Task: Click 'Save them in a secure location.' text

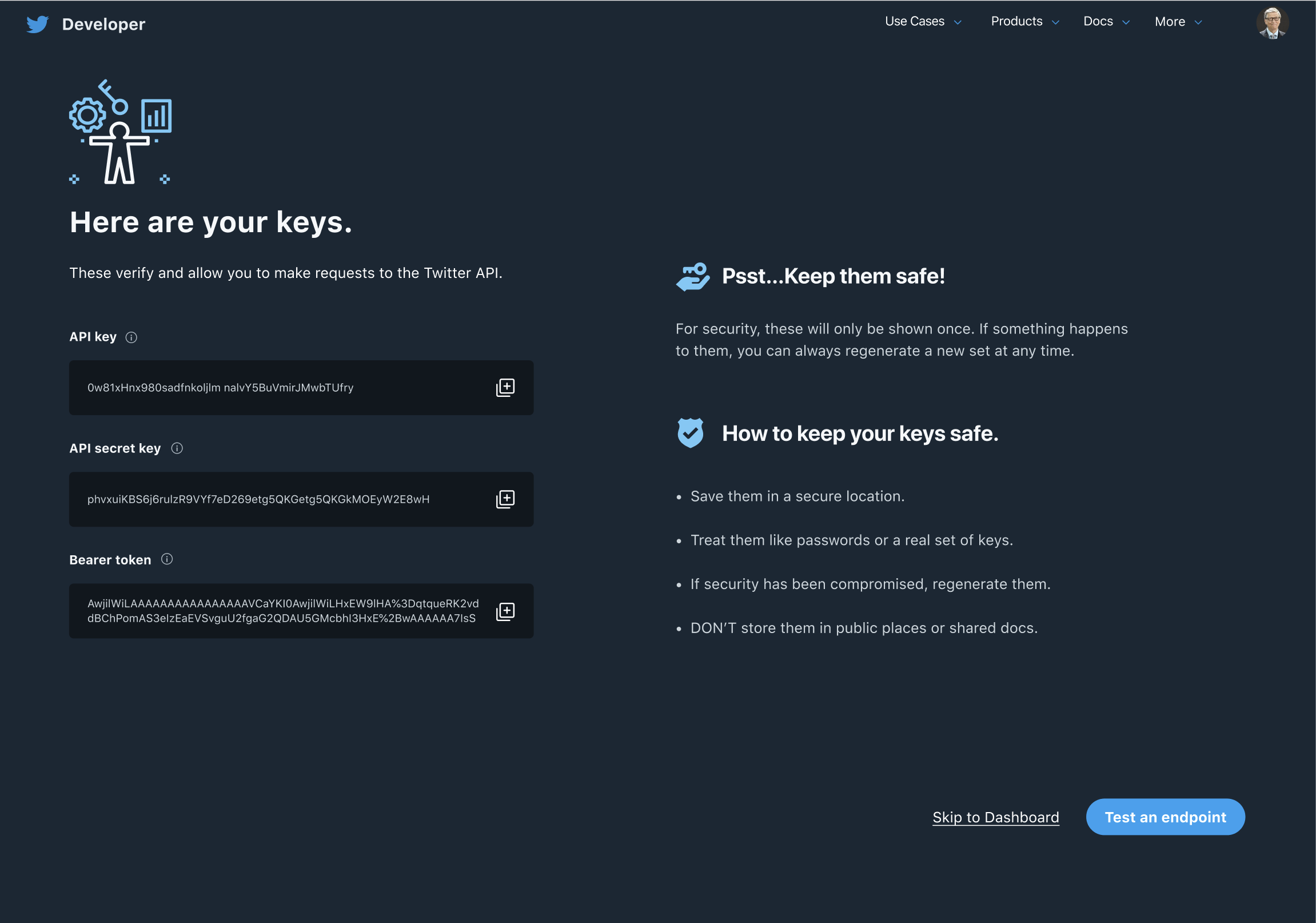Action: 797,496
